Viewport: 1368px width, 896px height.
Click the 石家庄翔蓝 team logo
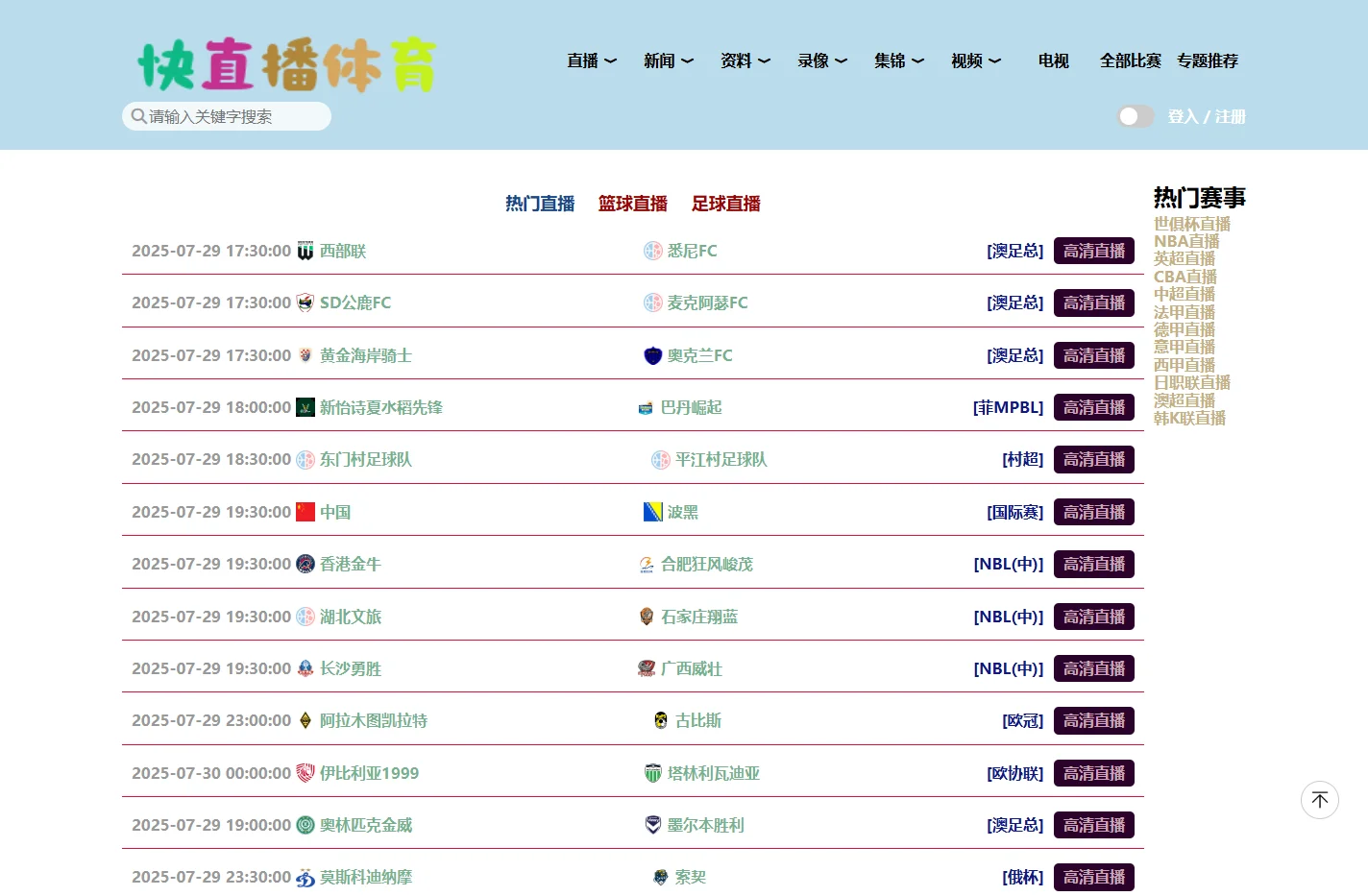click(x=647, y=617)
